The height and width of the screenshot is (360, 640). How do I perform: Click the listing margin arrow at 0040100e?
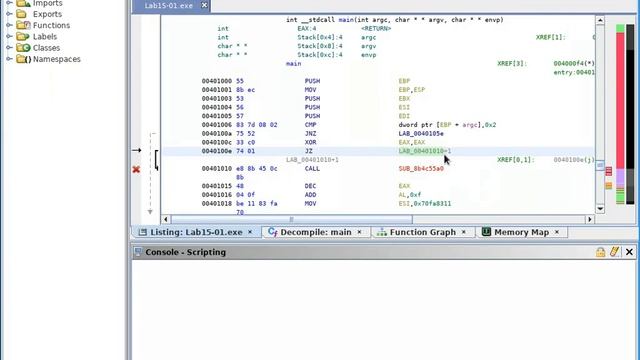(x=137, y=150)
